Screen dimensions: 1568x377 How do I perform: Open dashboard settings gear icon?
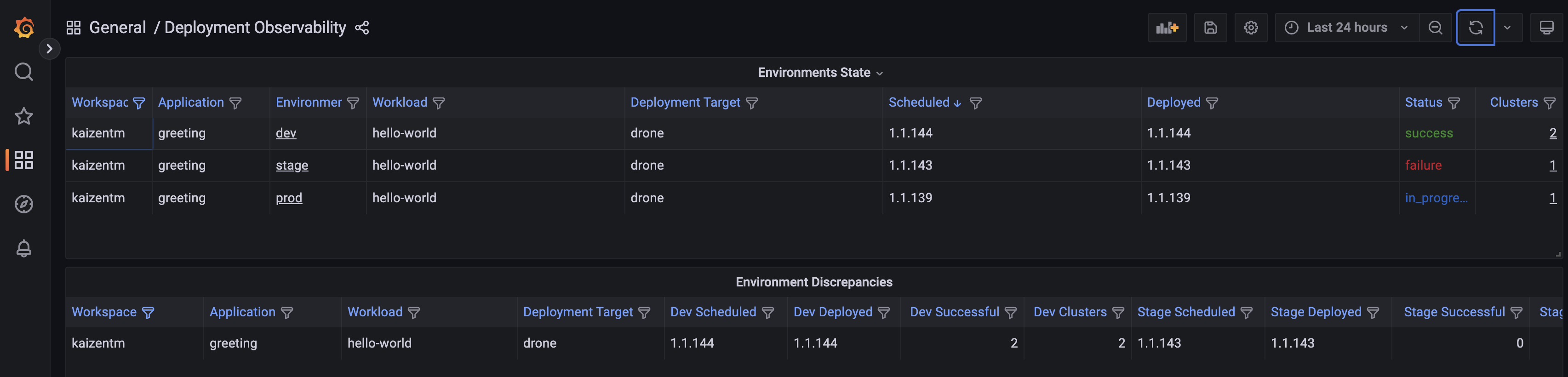1251,28
